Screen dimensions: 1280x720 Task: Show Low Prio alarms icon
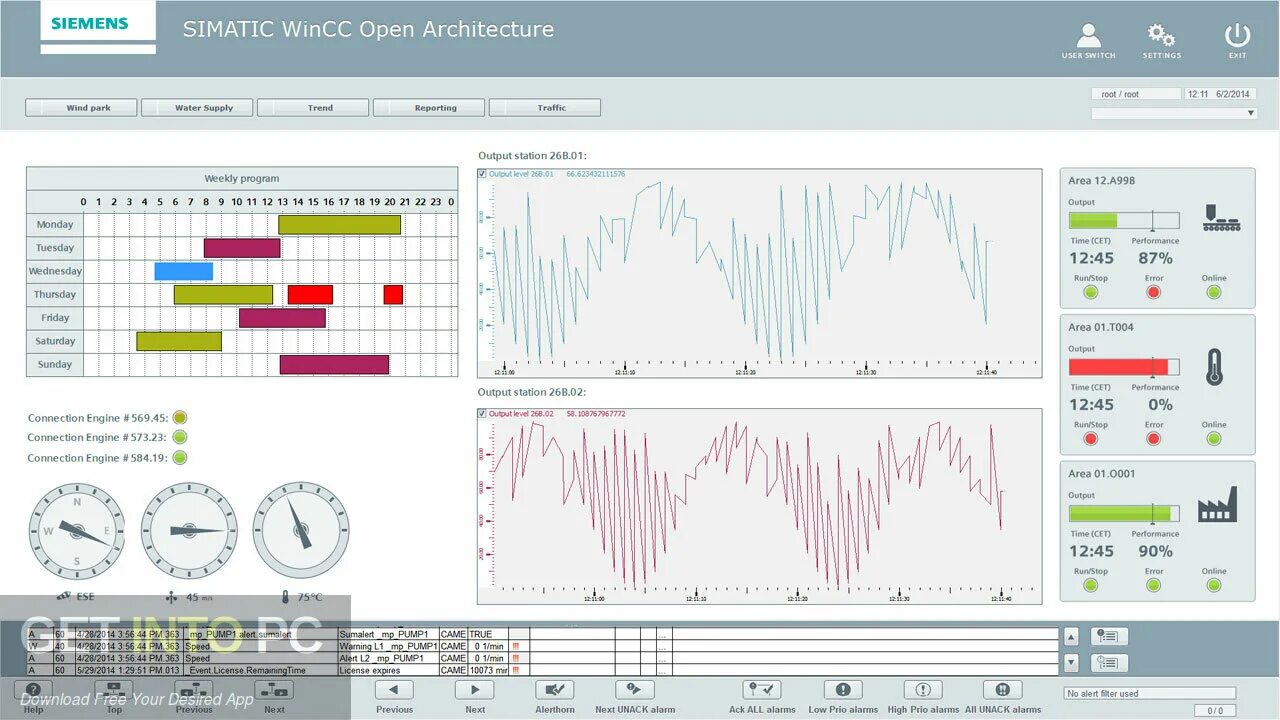coord(842,690)
